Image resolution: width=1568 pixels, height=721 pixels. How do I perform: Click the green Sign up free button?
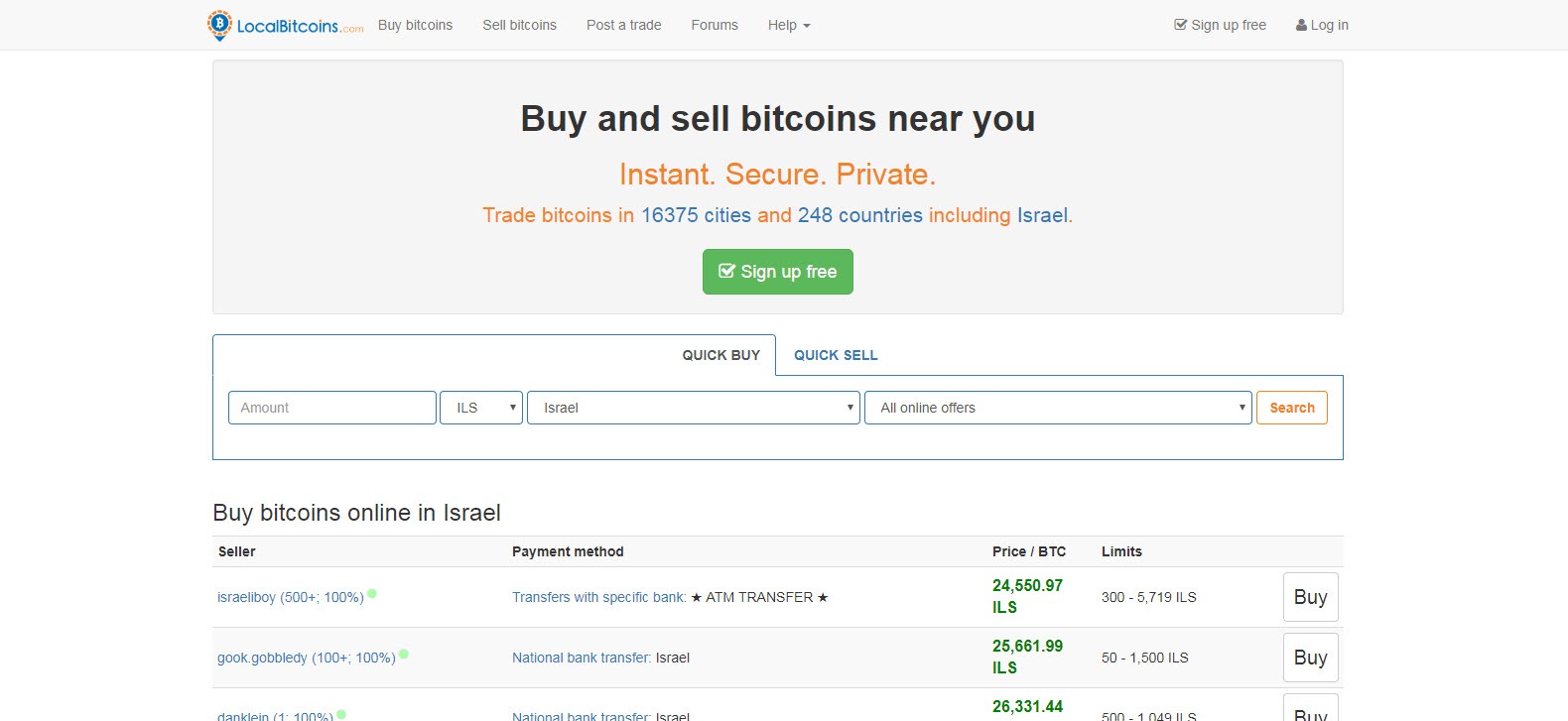point(778,272)
